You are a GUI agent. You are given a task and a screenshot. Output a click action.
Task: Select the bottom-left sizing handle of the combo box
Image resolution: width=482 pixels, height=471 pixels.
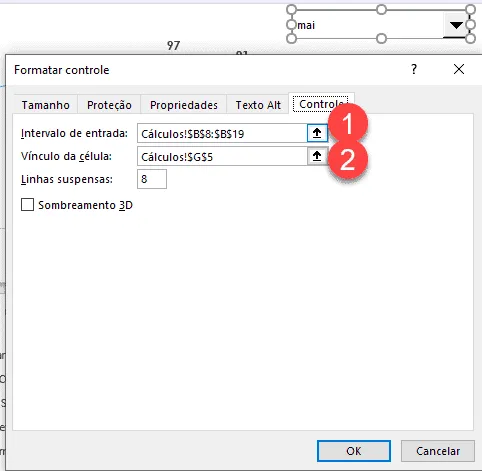291,38
